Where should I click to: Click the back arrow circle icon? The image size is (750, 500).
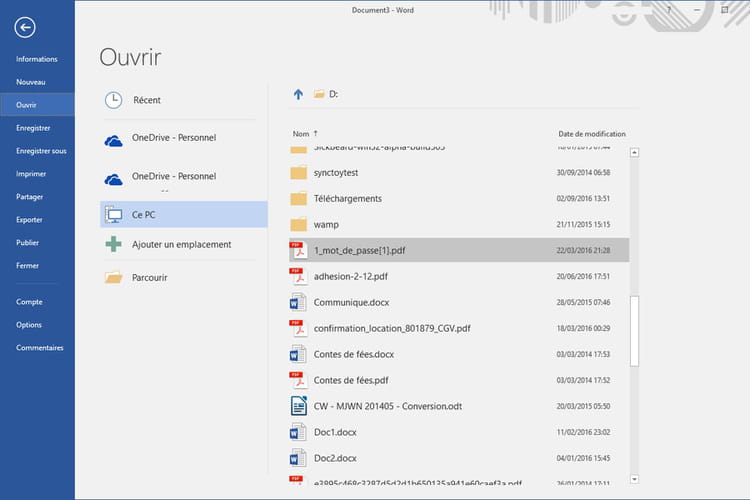(25, 27)
